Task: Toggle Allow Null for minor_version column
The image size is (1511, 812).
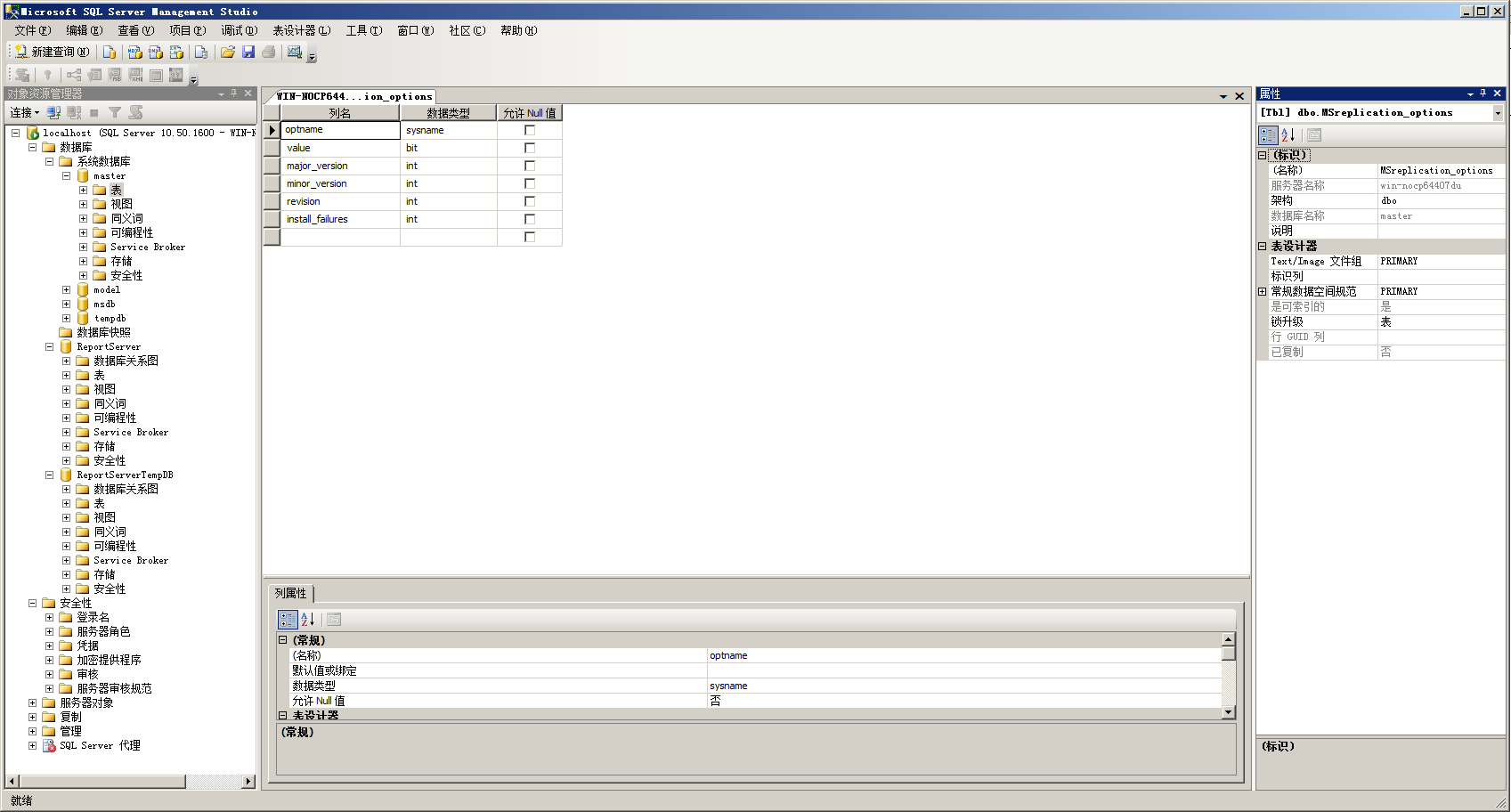Action: tap(530, 183)
